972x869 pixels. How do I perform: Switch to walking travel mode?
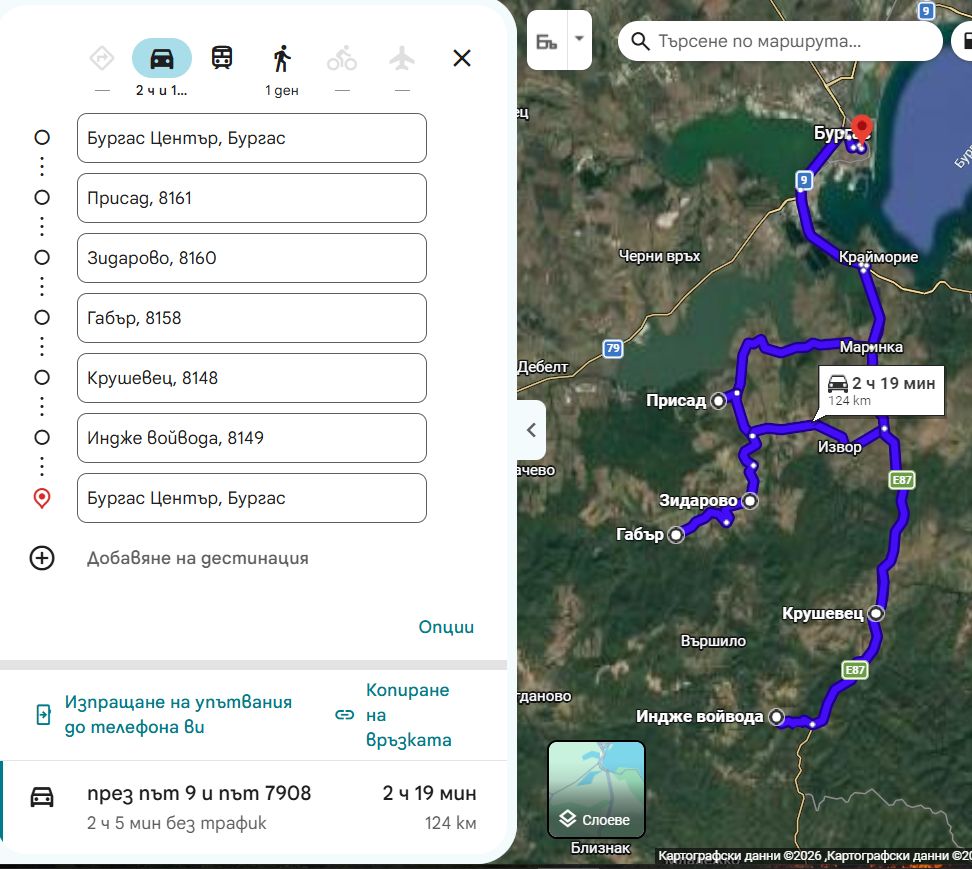click(282, 58)
